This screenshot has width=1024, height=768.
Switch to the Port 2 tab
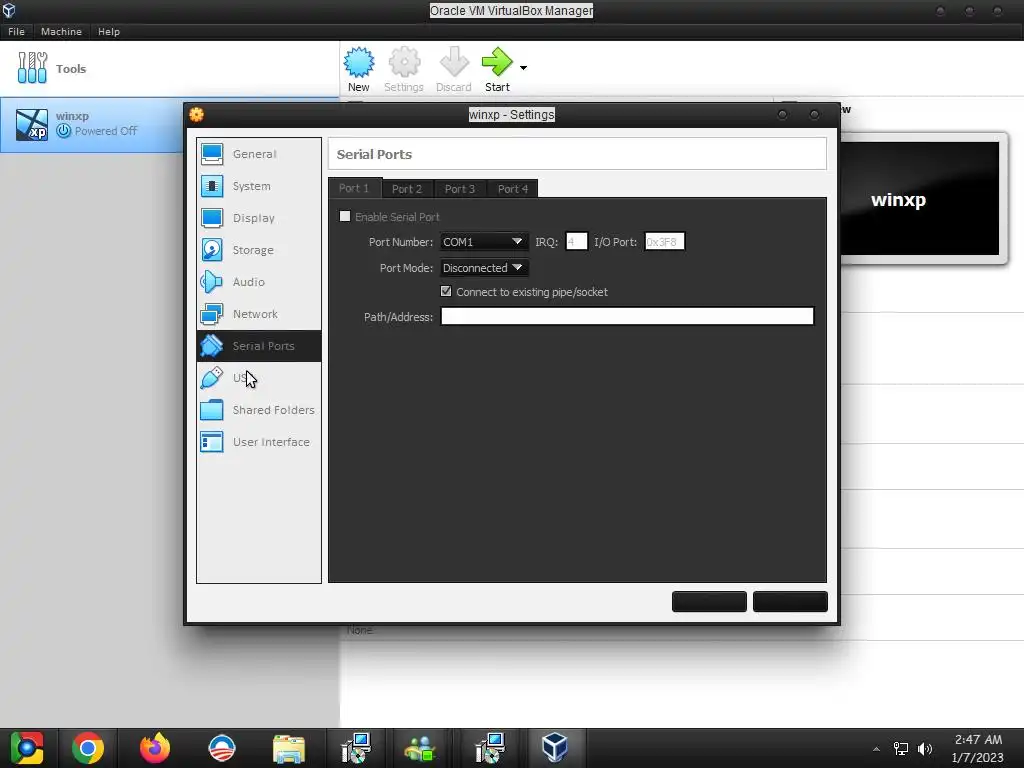pyautogui.click(x=408, y=189)
